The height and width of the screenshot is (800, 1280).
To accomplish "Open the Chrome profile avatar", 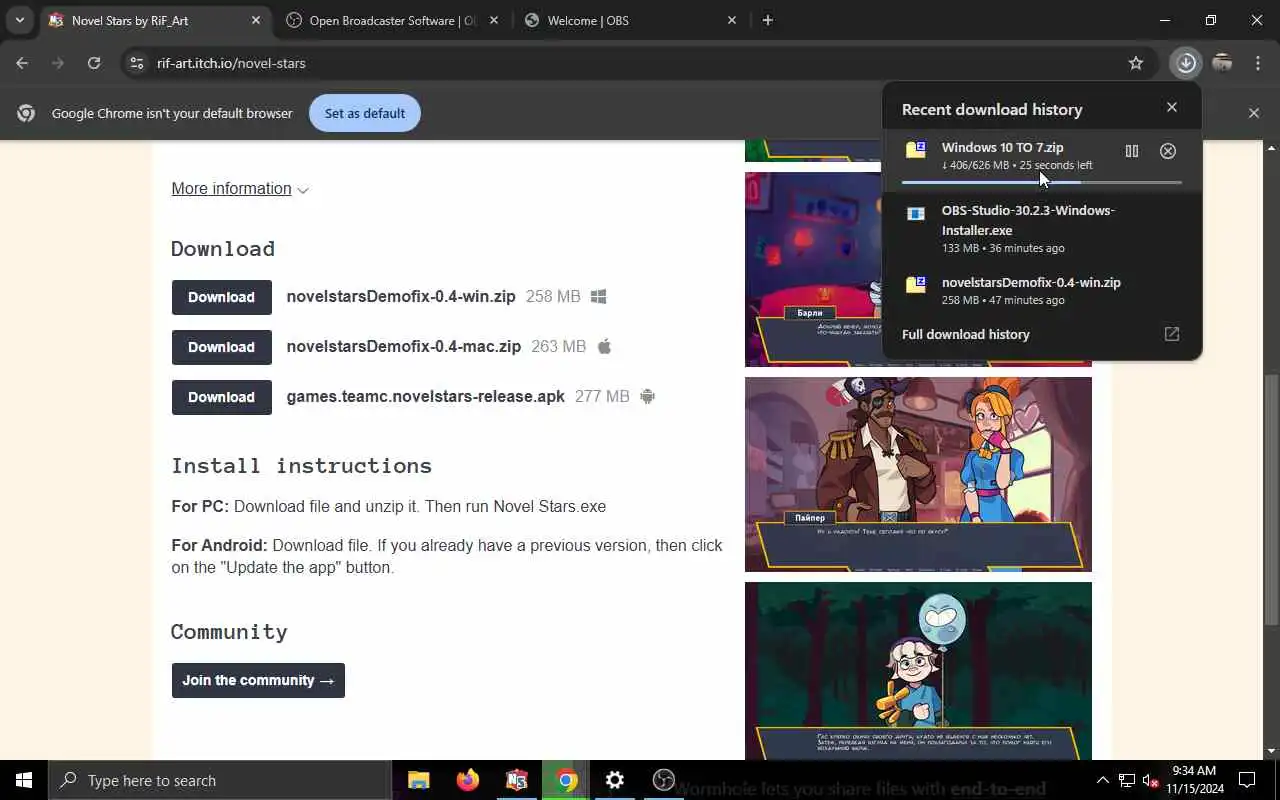I will coord(1222,63).
